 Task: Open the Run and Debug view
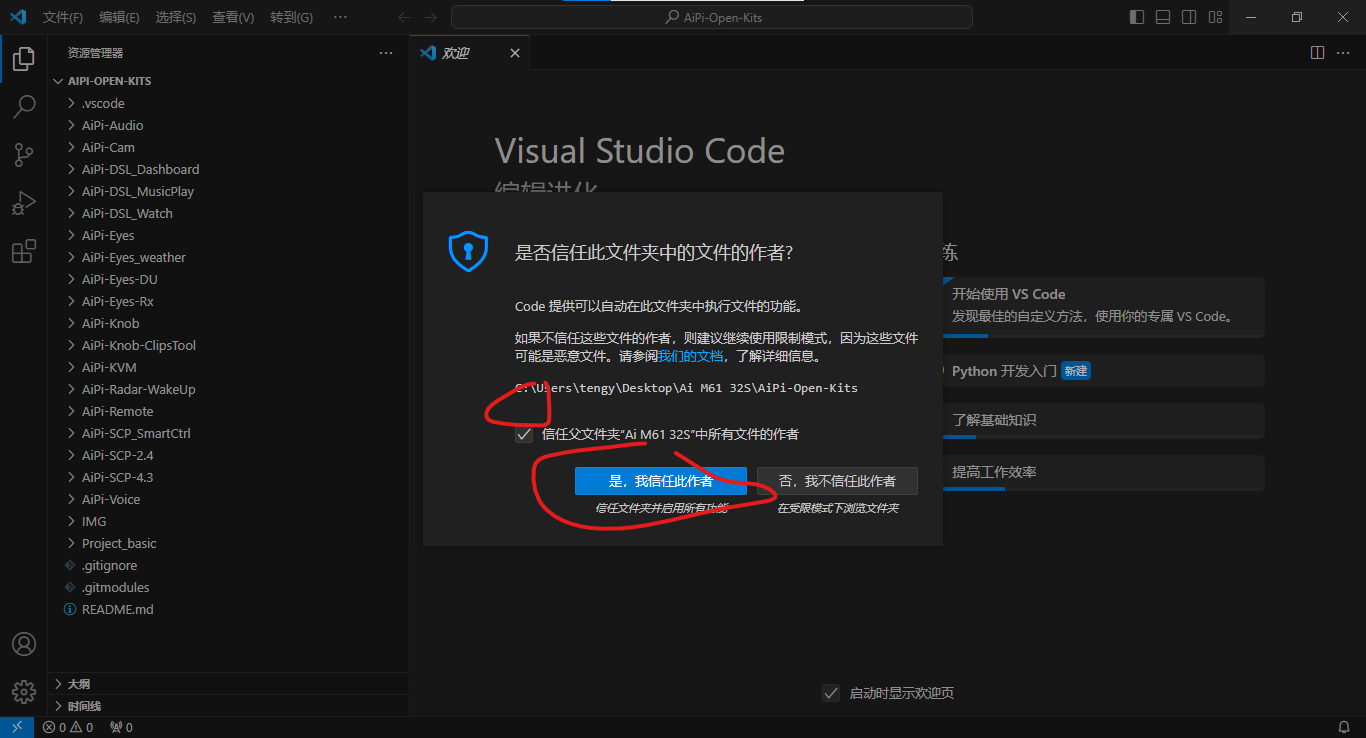[x=24, y=203]
